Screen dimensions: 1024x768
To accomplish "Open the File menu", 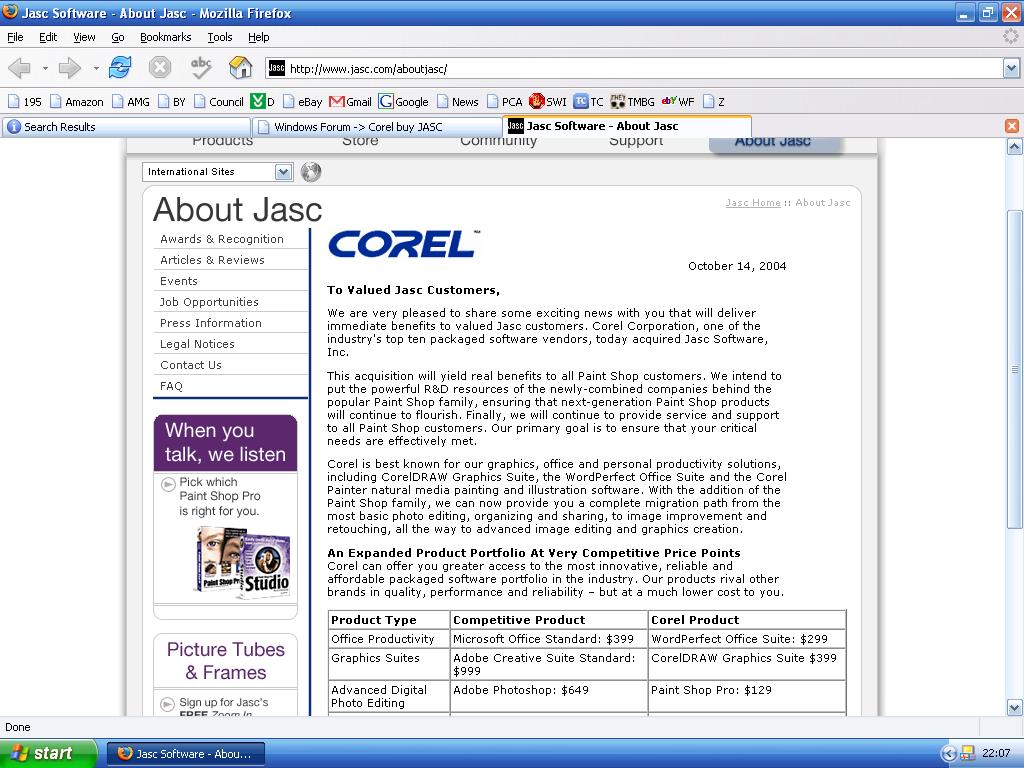I will pos(15,37).
